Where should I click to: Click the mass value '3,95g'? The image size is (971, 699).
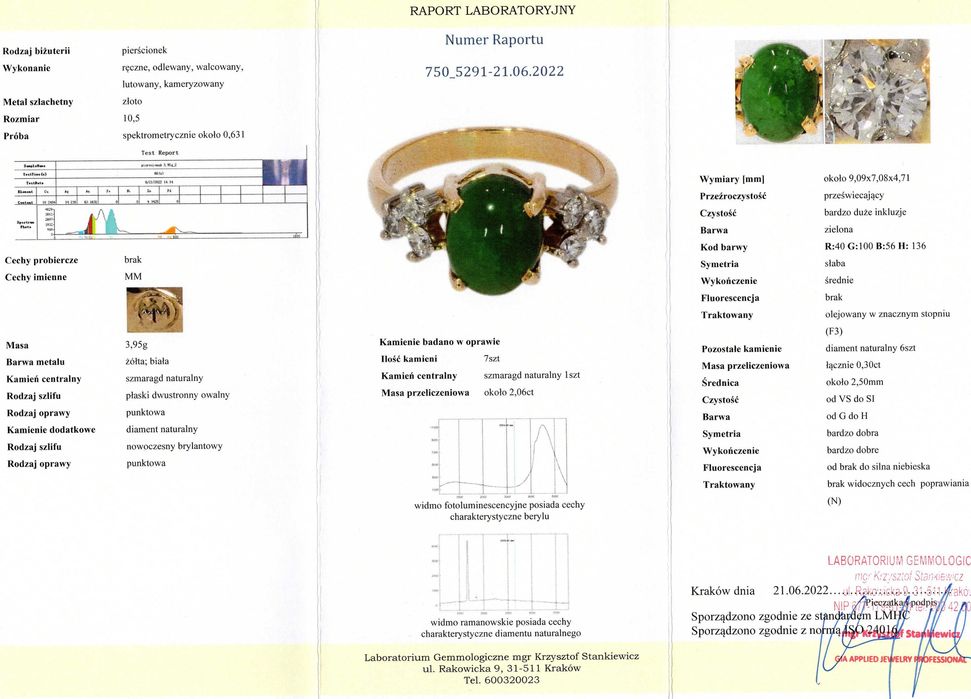[136, 345]
